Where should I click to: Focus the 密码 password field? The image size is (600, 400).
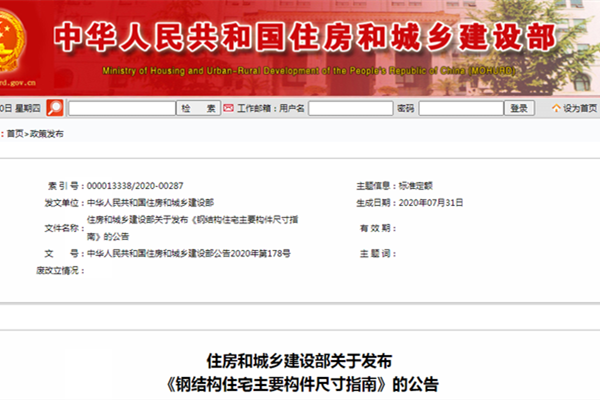(x=461, y=108)
